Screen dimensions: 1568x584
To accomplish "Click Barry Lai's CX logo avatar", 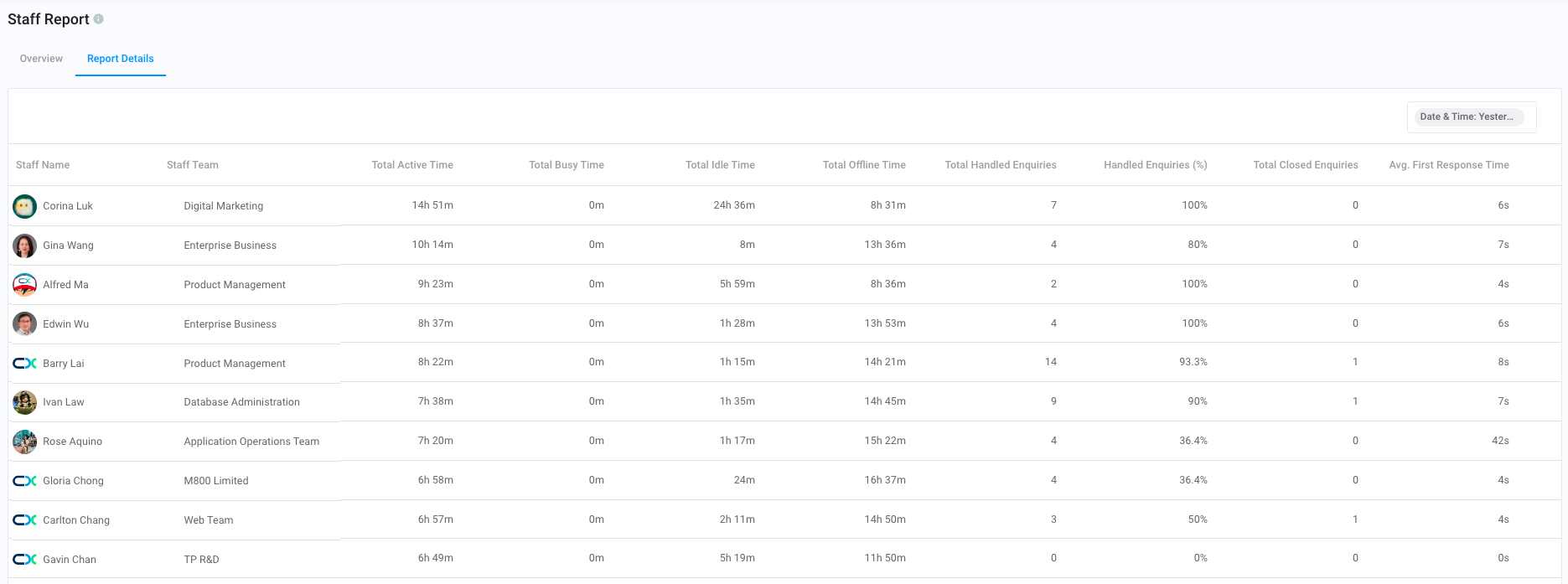I will (x=24, y=363).
